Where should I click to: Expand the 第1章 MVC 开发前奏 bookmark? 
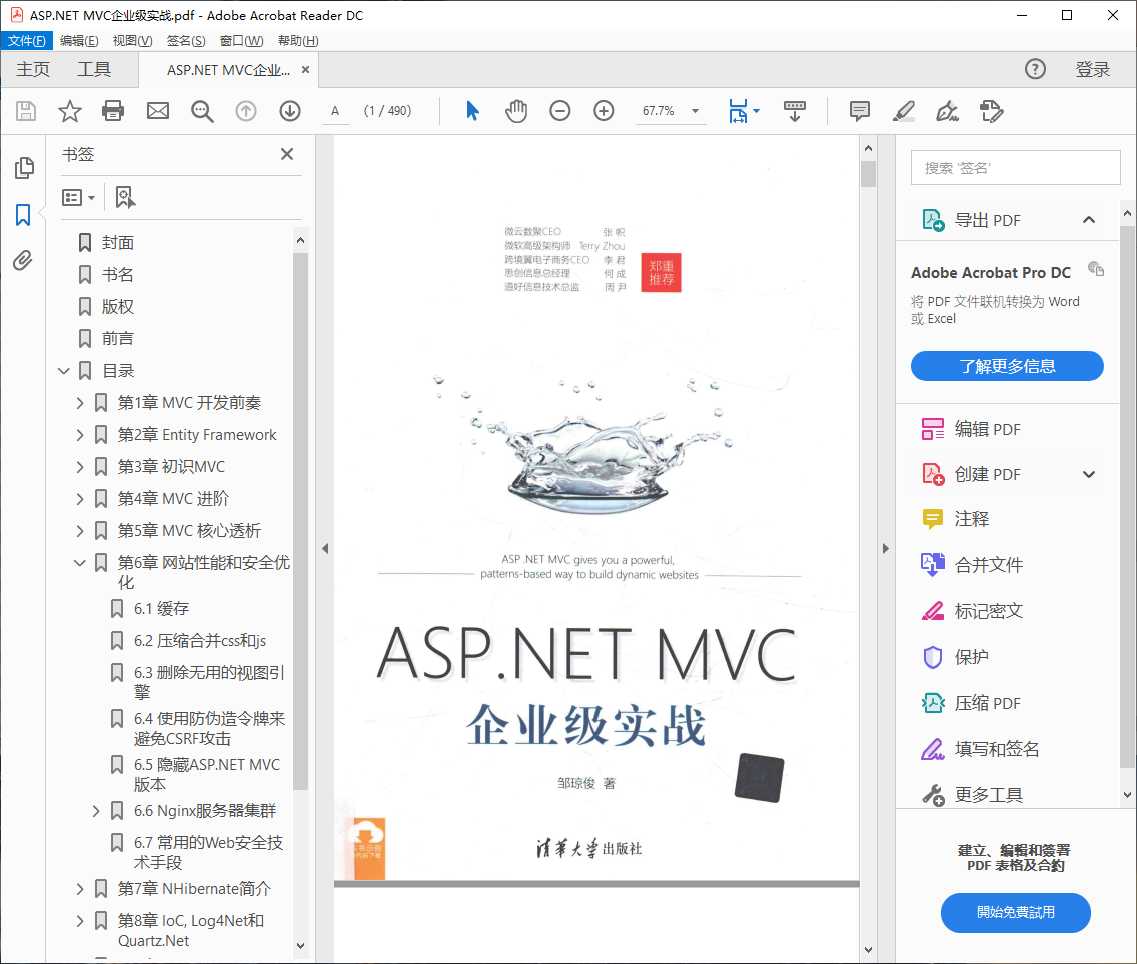tap(80, 402)
